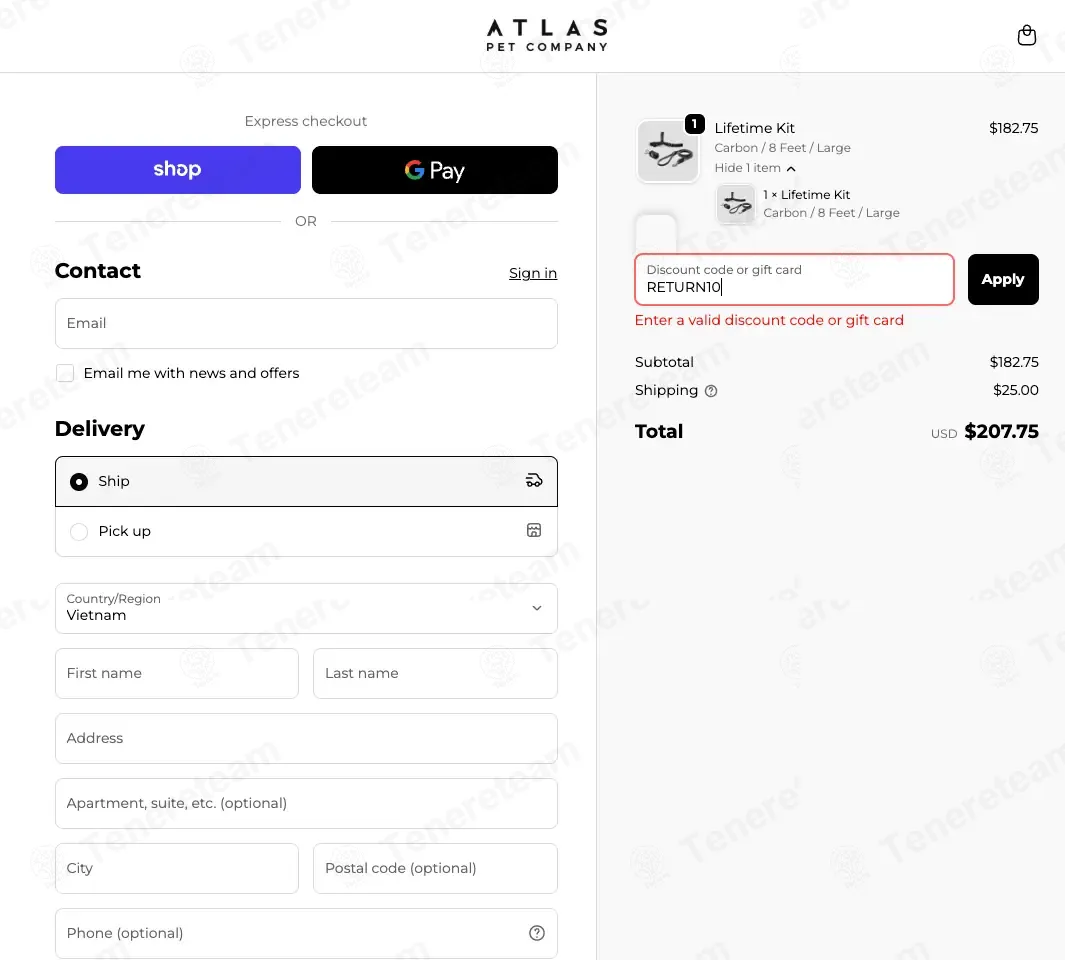Select the Pick up radio option
The height and width of the screenshot is (960, 1065).
coord(79,531)
